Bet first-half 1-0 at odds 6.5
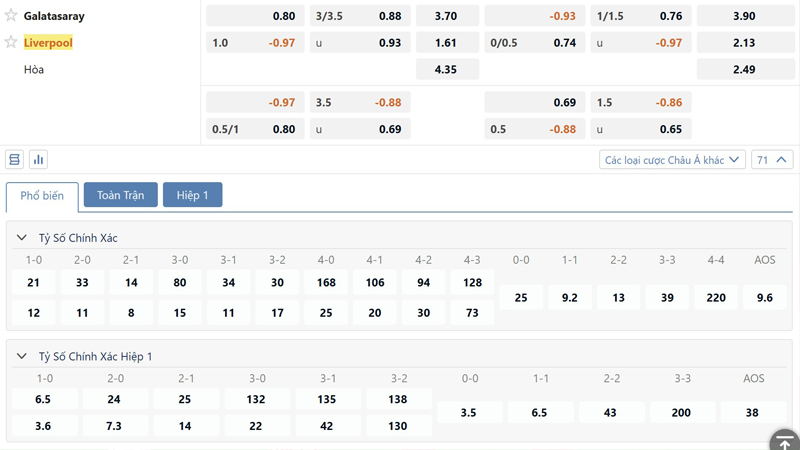 [44, 399]
